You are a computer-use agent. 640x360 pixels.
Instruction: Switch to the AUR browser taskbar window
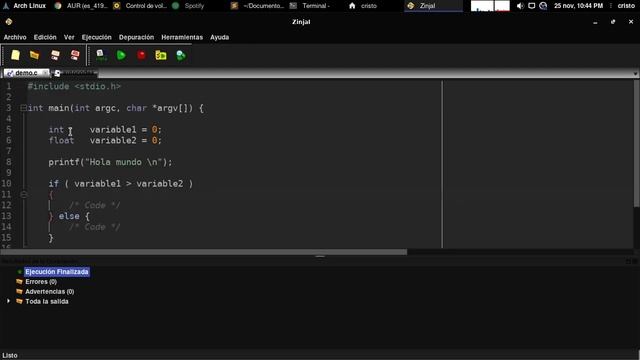click(x=81, y=6)
